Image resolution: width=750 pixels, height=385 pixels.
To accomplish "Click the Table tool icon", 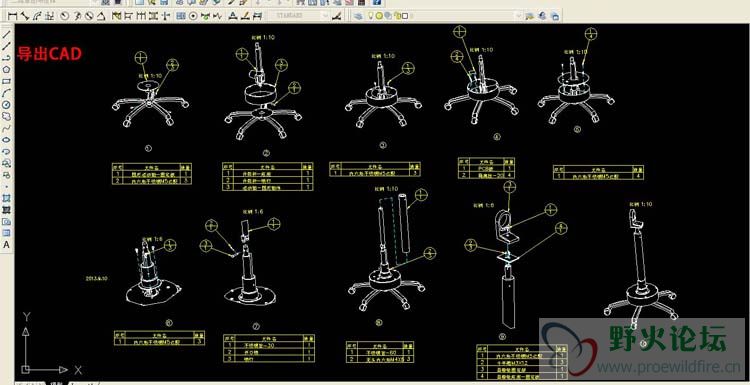I will point(7,233).
